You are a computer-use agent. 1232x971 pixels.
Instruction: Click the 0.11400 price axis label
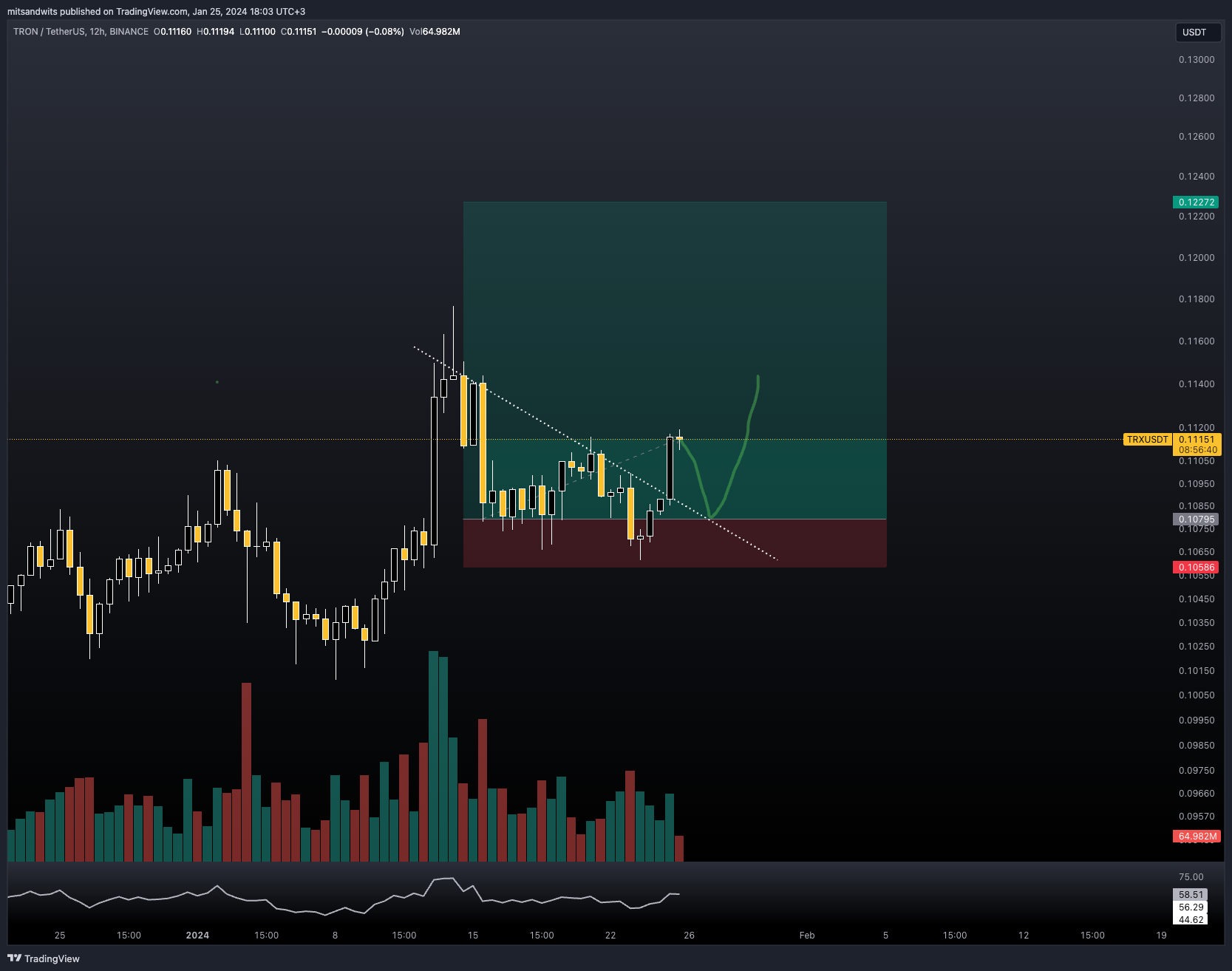(x=1197, y=384)
